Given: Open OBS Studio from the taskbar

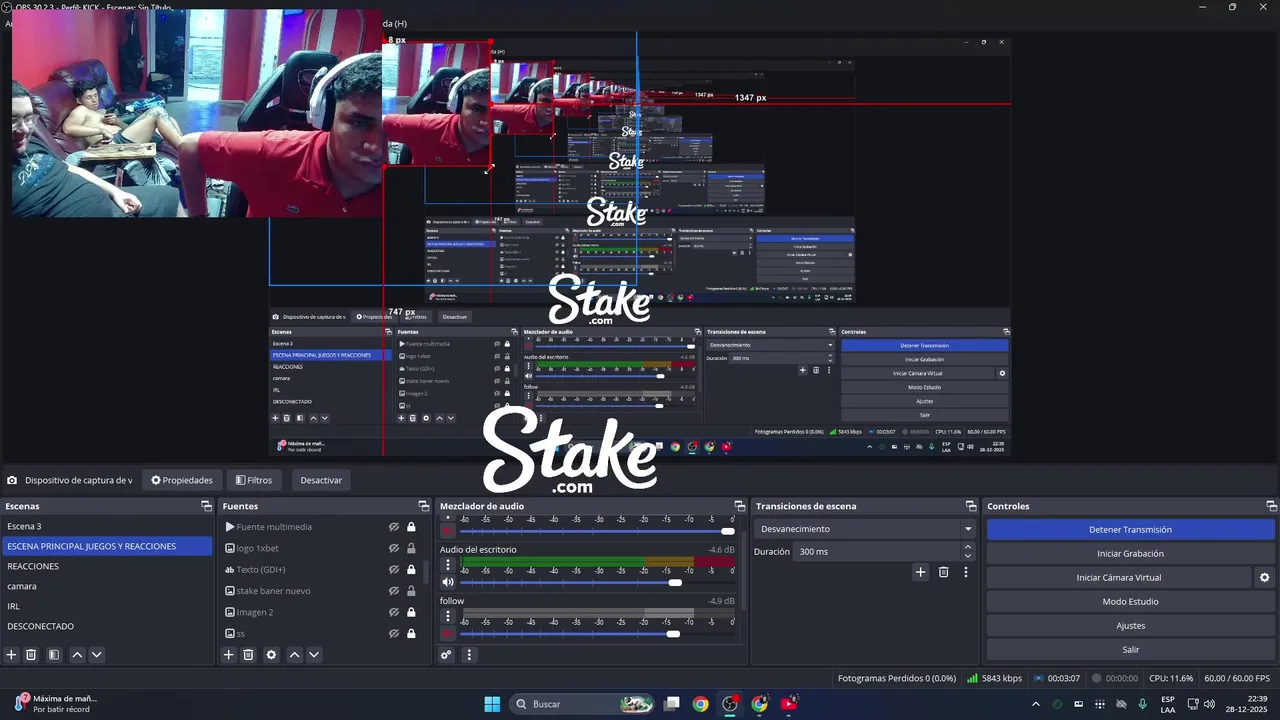Looking at the screenshot, I should point(730,704).
